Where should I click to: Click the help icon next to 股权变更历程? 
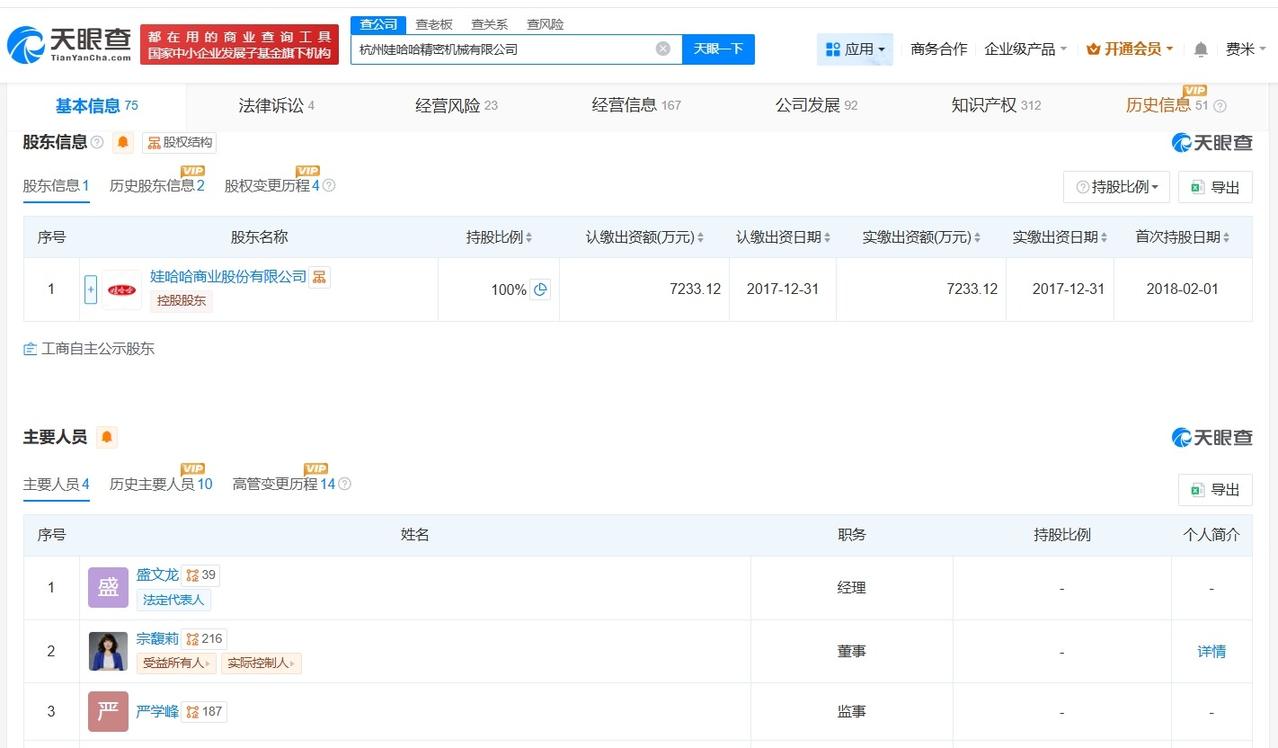(x=329, y=186)
